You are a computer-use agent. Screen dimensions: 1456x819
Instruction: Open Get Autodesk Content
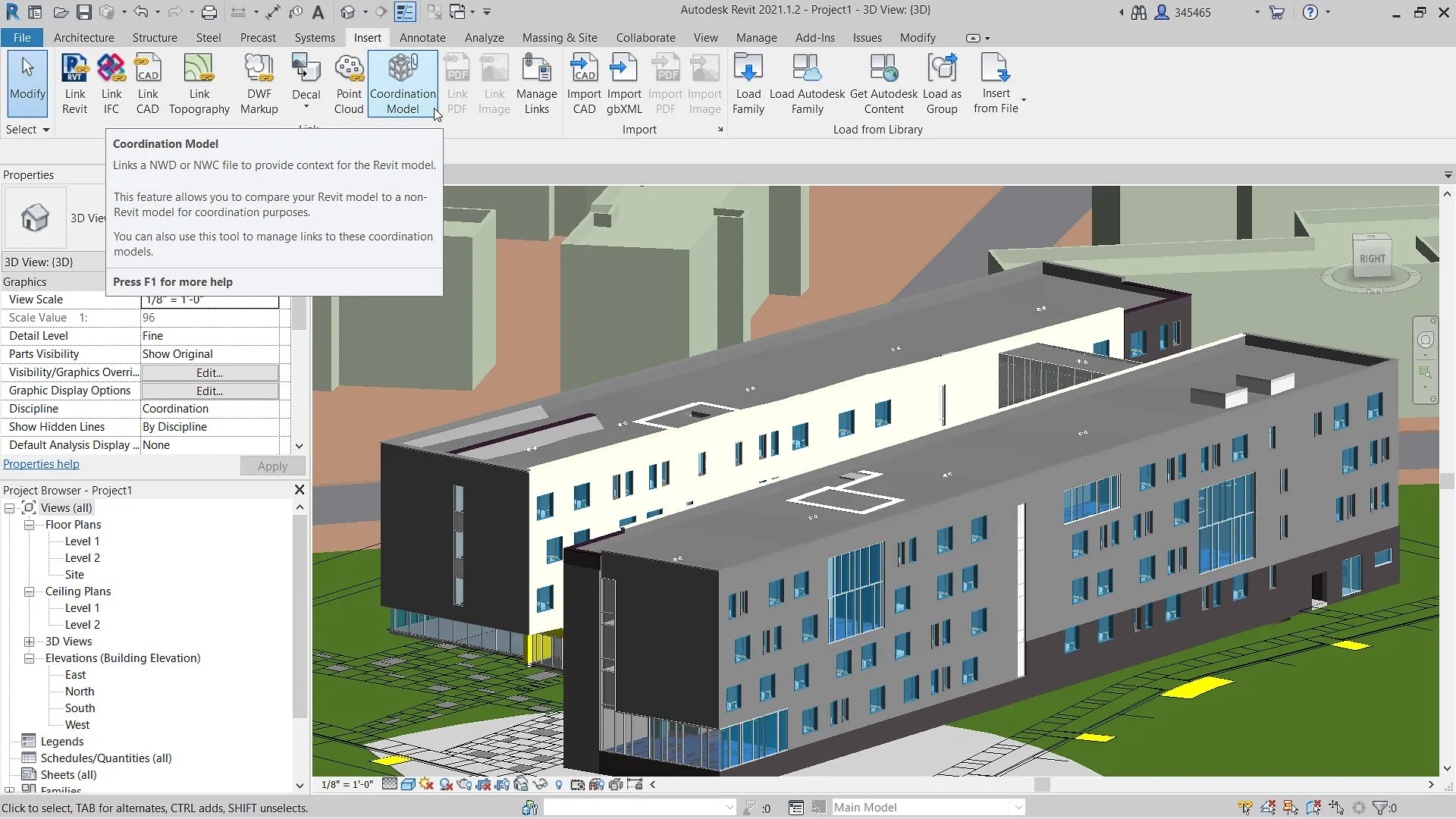884,83
